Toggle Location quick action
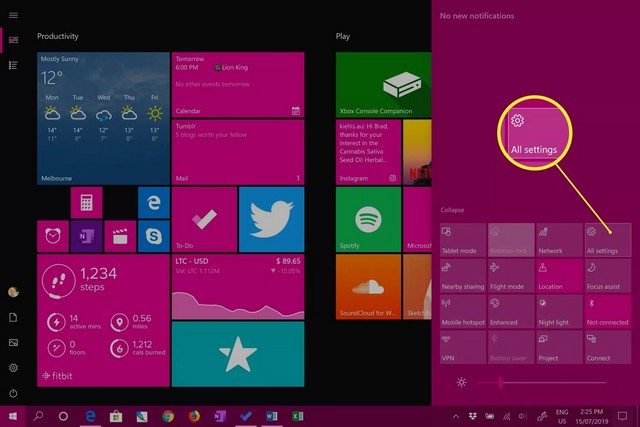Viewport: 640px width, 427px height. [x=559, y=276]
